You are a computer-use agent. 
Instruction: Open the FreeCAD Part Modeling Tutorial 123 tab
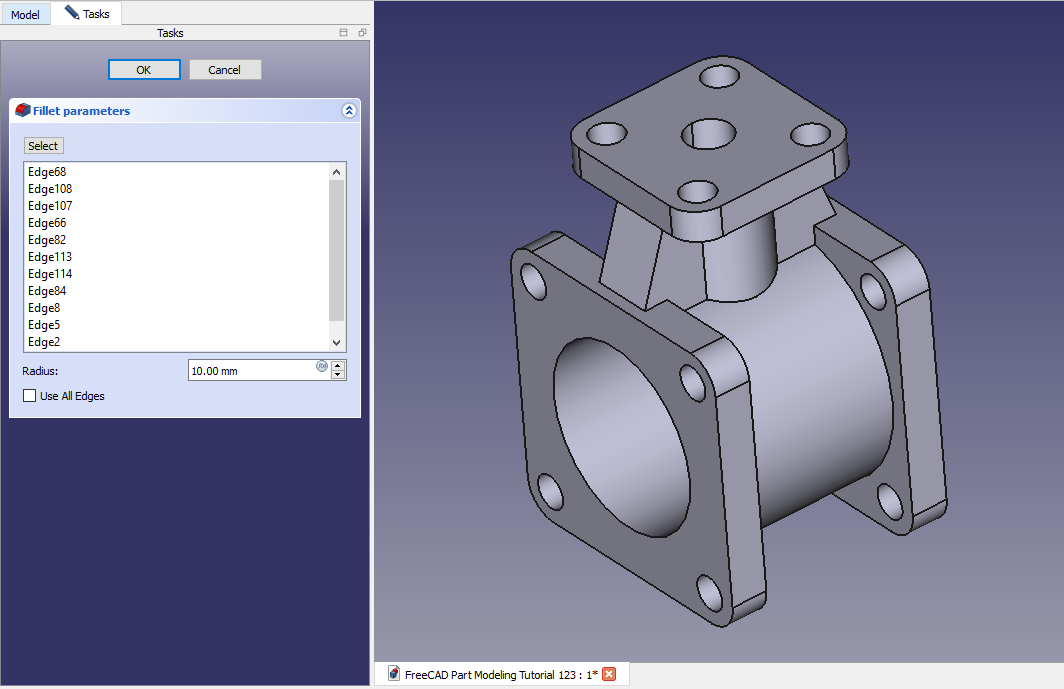pyautogui.click(x=500, y=674)
